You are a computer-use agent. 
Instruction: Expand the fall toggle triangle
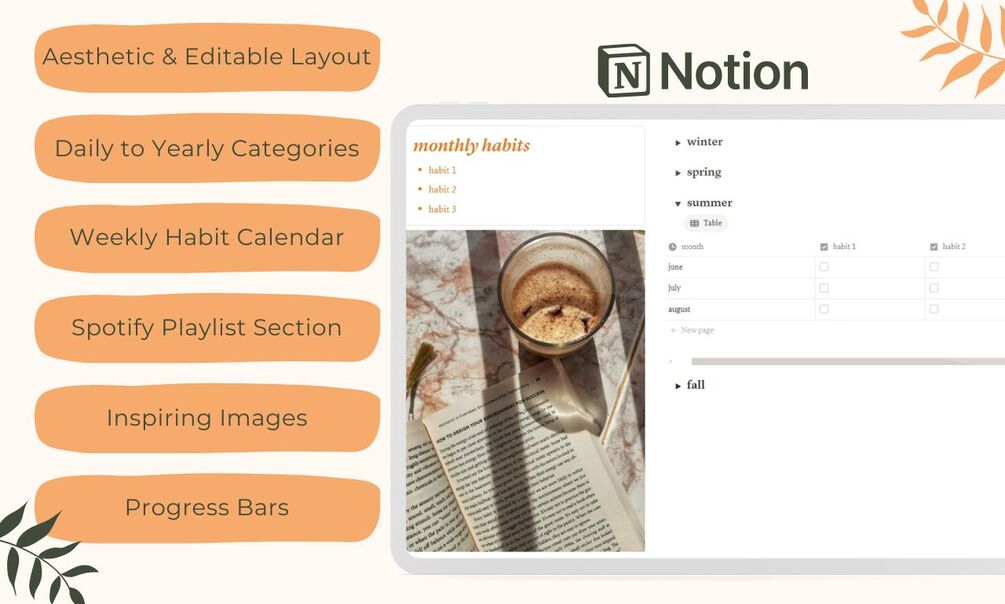(x=677, y=385)
